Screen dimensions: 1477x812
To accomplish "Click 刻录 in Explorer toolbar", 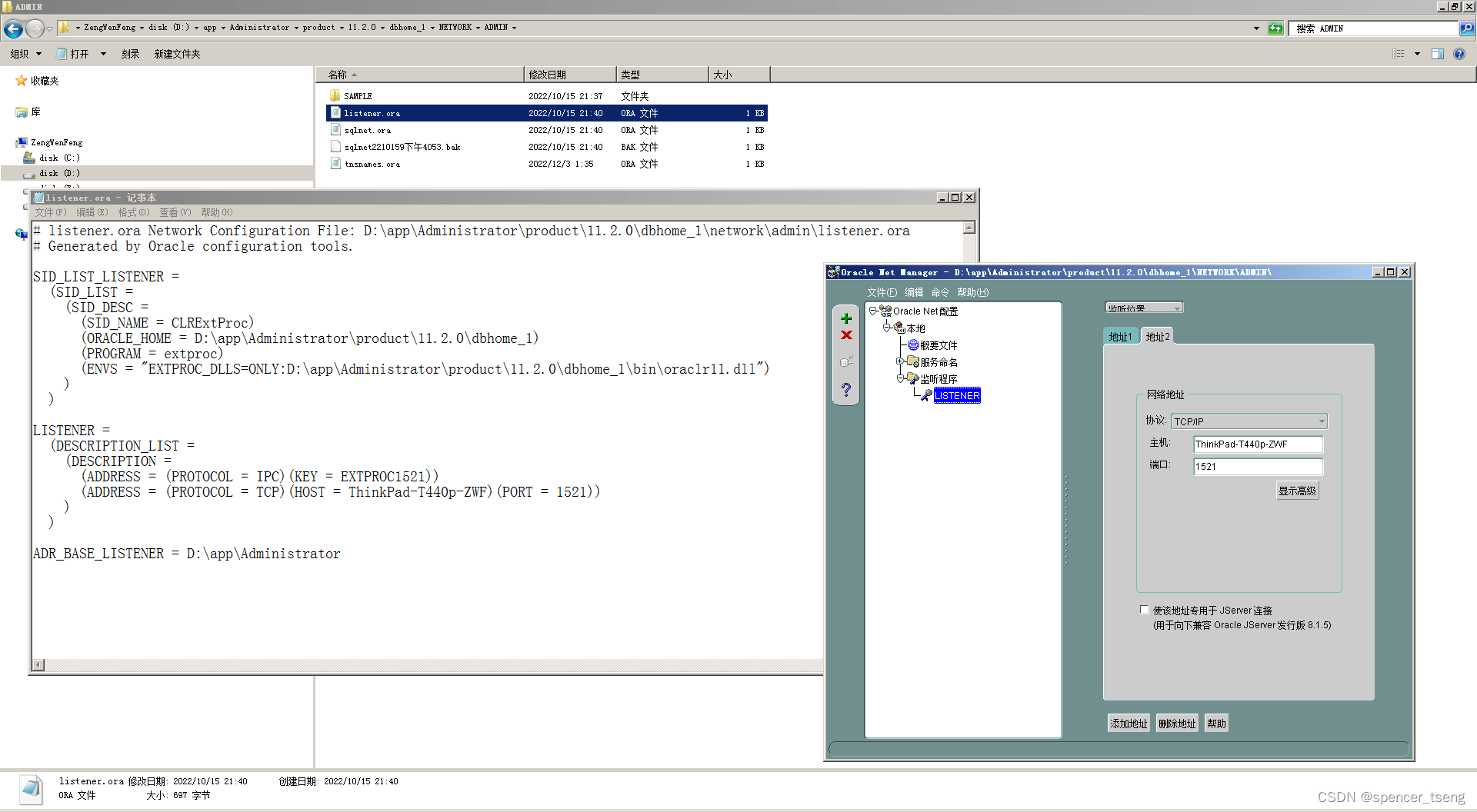I will [x=130, y=54].
